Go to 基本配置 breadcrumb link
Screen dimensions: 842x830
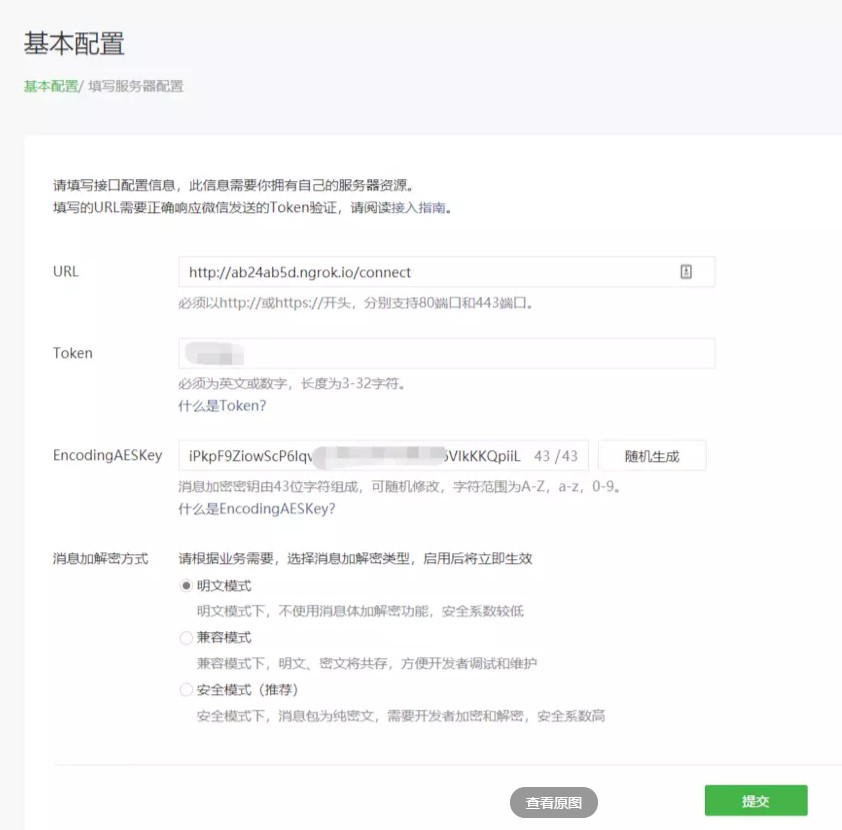50,86
